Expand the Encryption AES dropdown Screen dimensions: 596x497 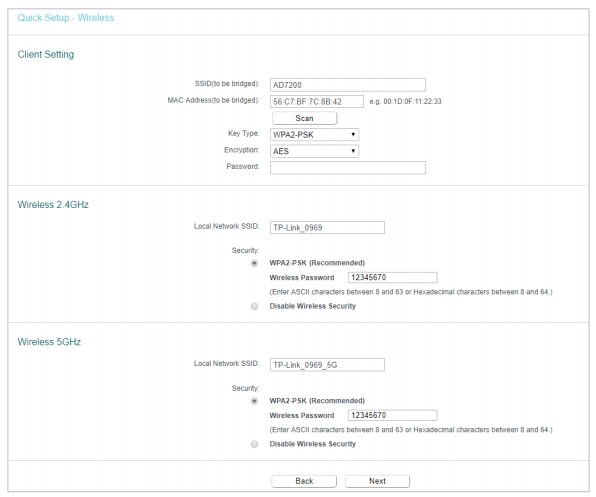pyautogui.click(x=314, y=151)
